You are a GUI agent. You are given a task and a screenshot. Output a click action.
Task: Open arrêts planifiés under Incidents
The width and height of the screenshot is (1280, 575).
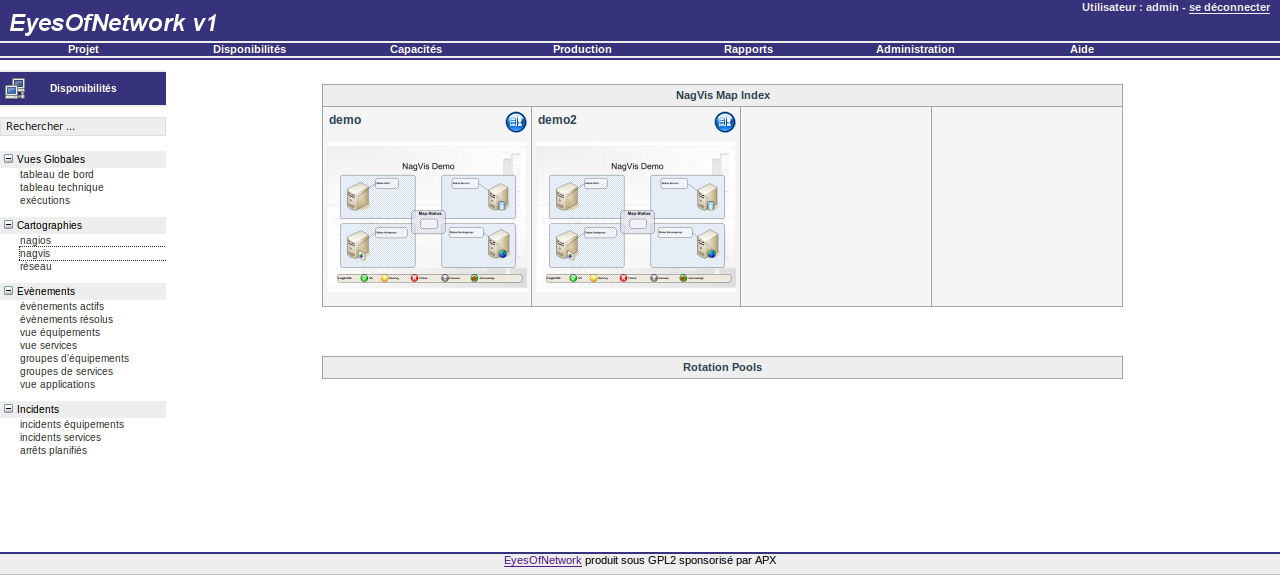(x=53, y=450)
